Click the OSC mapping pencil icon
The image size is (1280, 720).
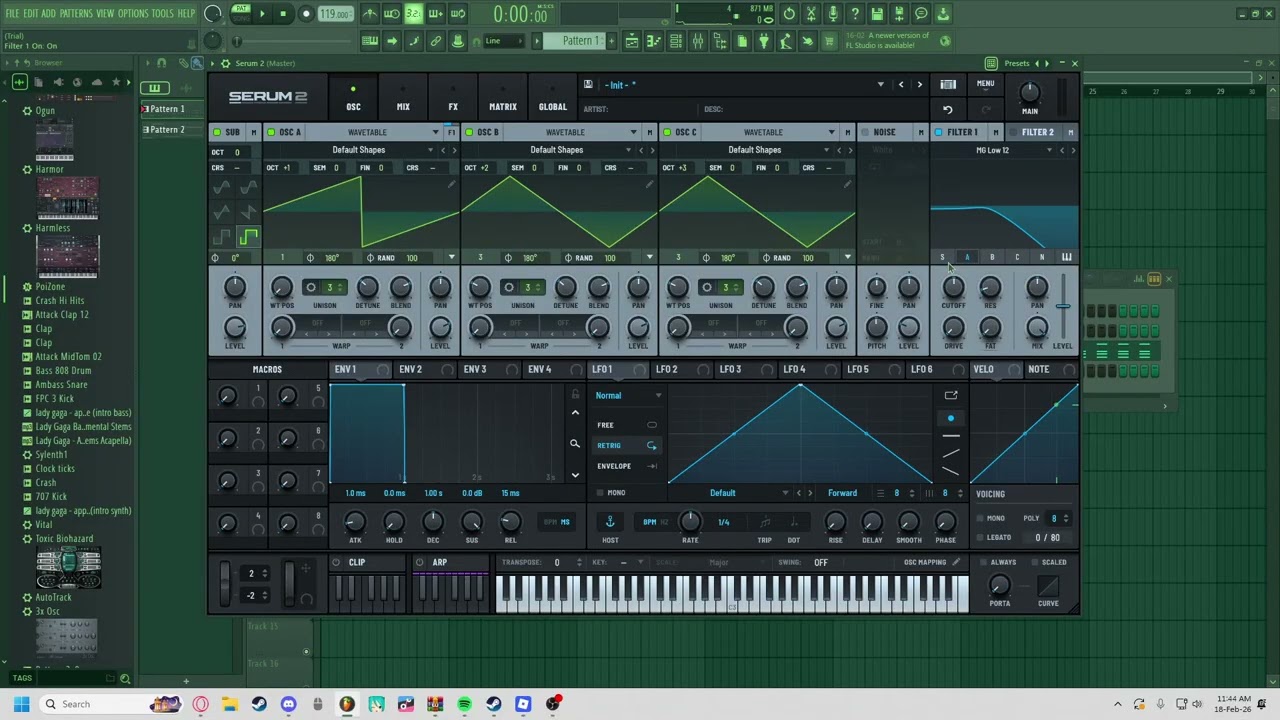(x=957, y=562)
